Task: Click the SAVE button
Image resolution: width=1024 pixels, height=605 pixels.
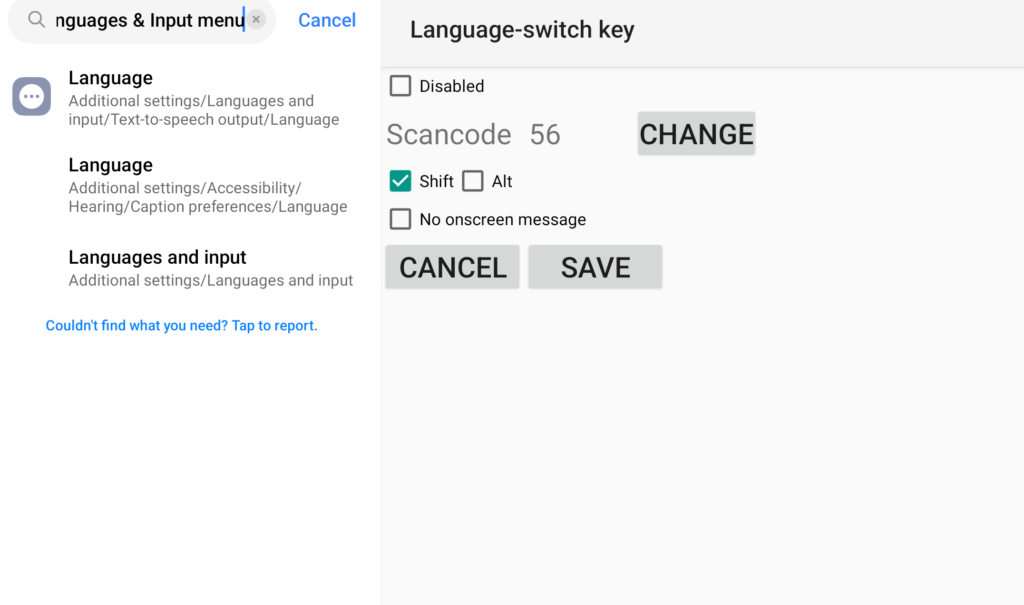Action: tap(595, 267)
